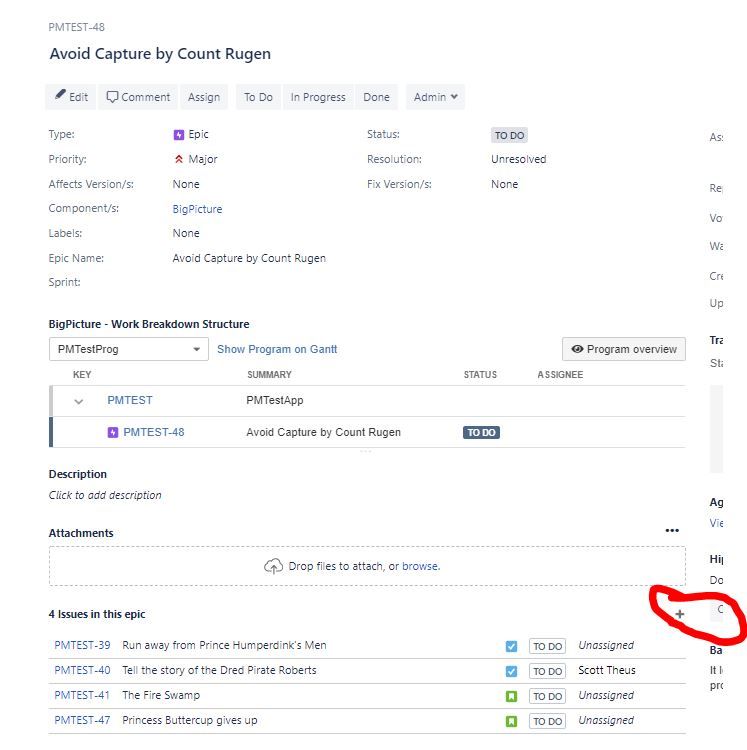This screenshot has width=747, height=750.
Task: Click the browse link in attachments
Action: click(420, 566)
